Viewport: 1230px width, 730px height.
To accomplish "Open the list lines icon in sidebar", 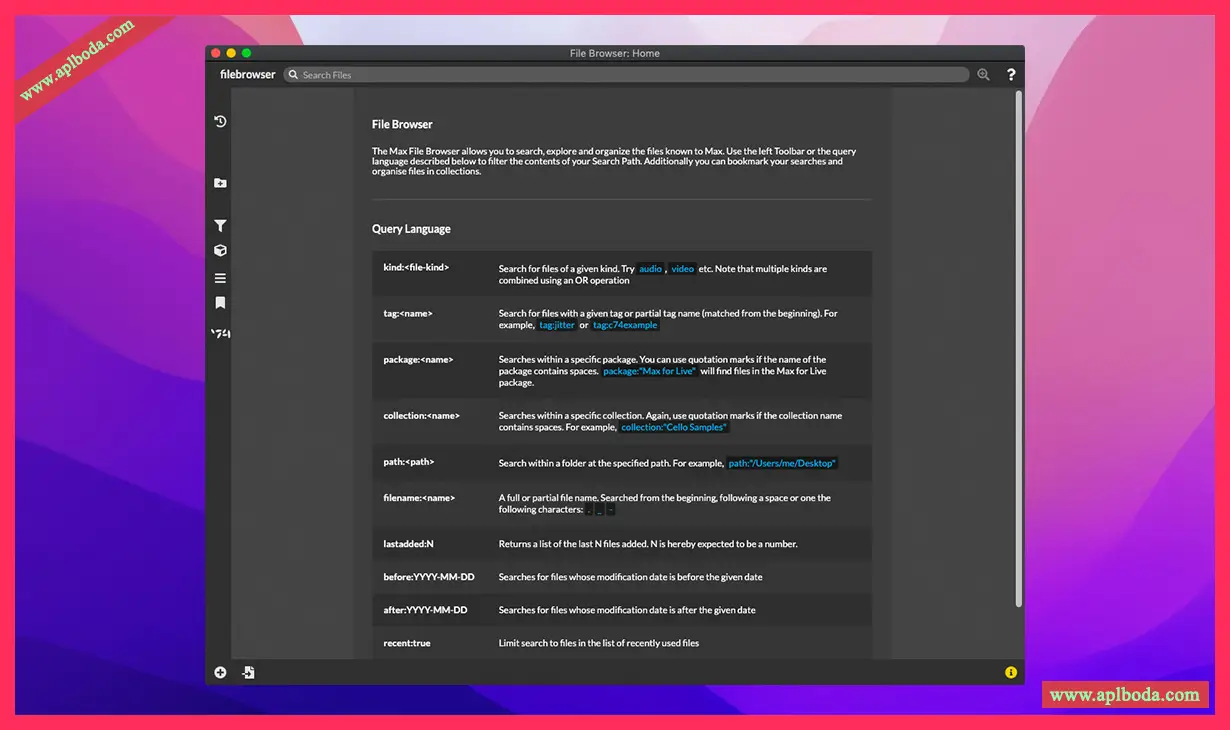I will 220,278.
